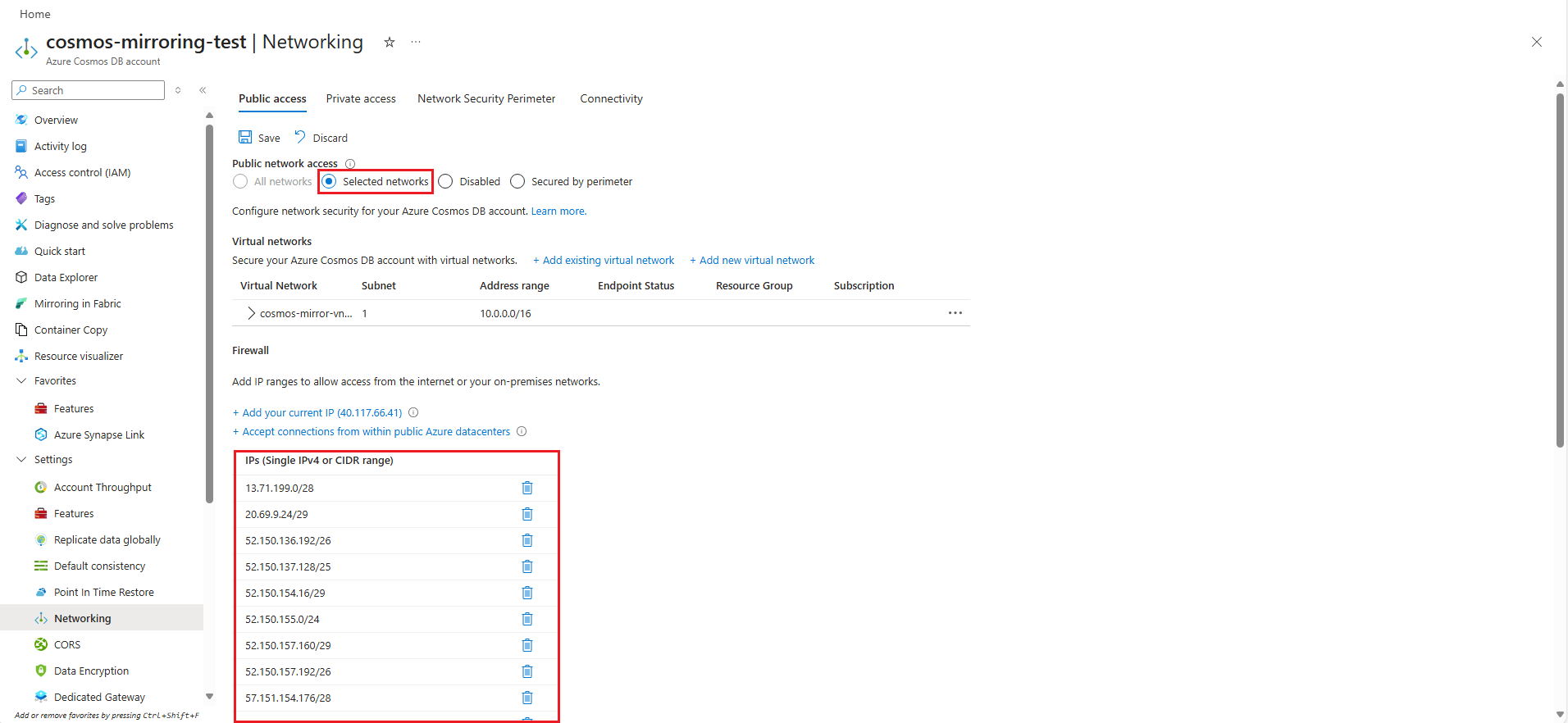Open Point In Time Restore
Screen dimensions: 1568x723
[x=103, y=592]
